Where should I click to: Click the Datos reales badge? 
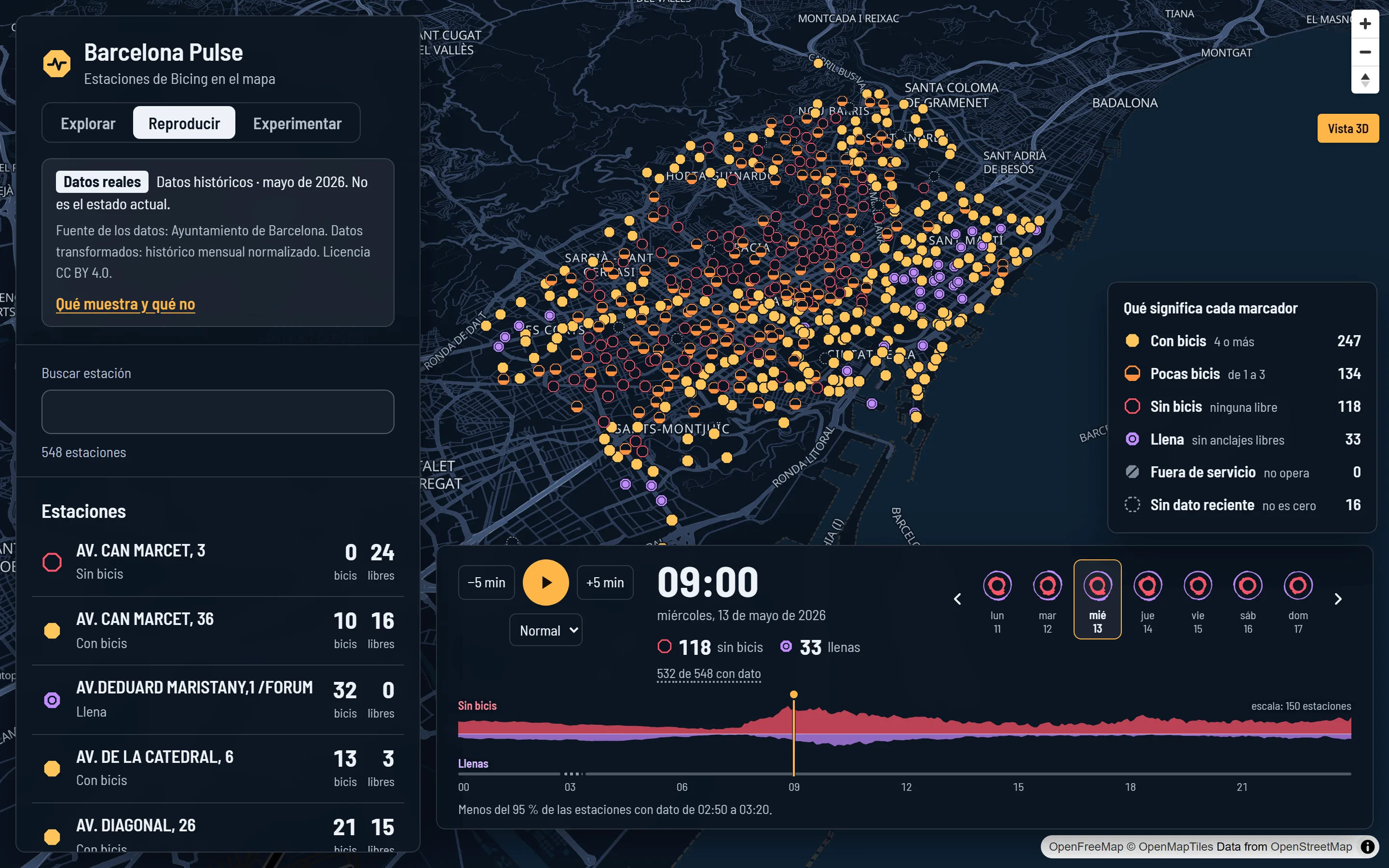pos(102,182)
